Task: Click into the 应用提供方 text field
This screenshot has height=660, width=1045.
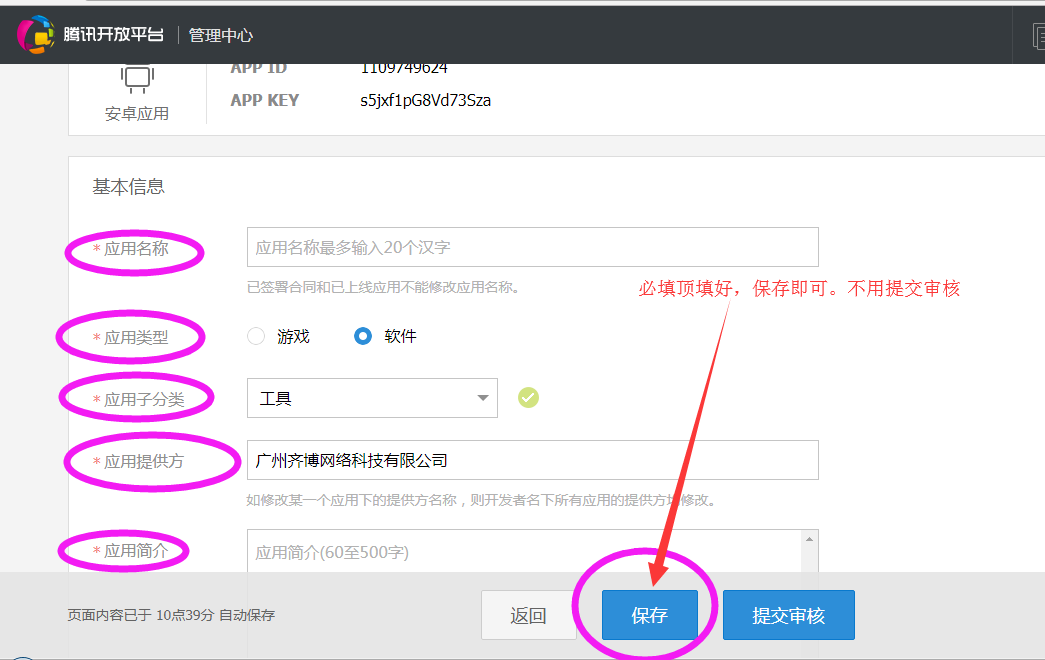Action: click(x=532, y=460)
